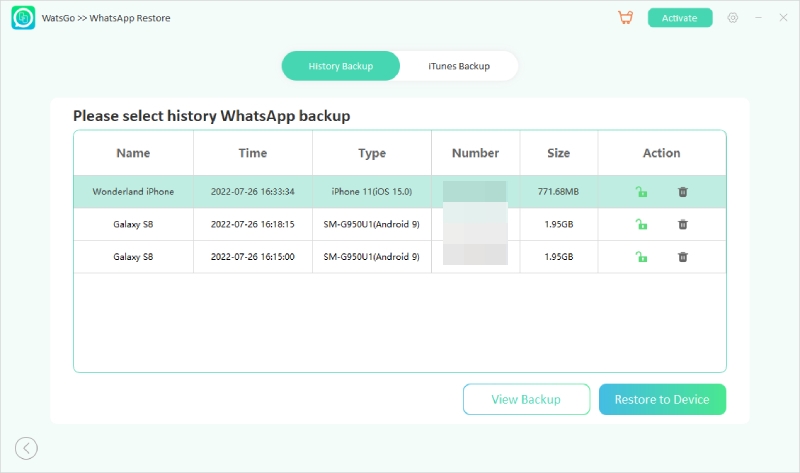
Task: Select the Galaxy S8 row dated 16:15:00
Action: point(133,257)
